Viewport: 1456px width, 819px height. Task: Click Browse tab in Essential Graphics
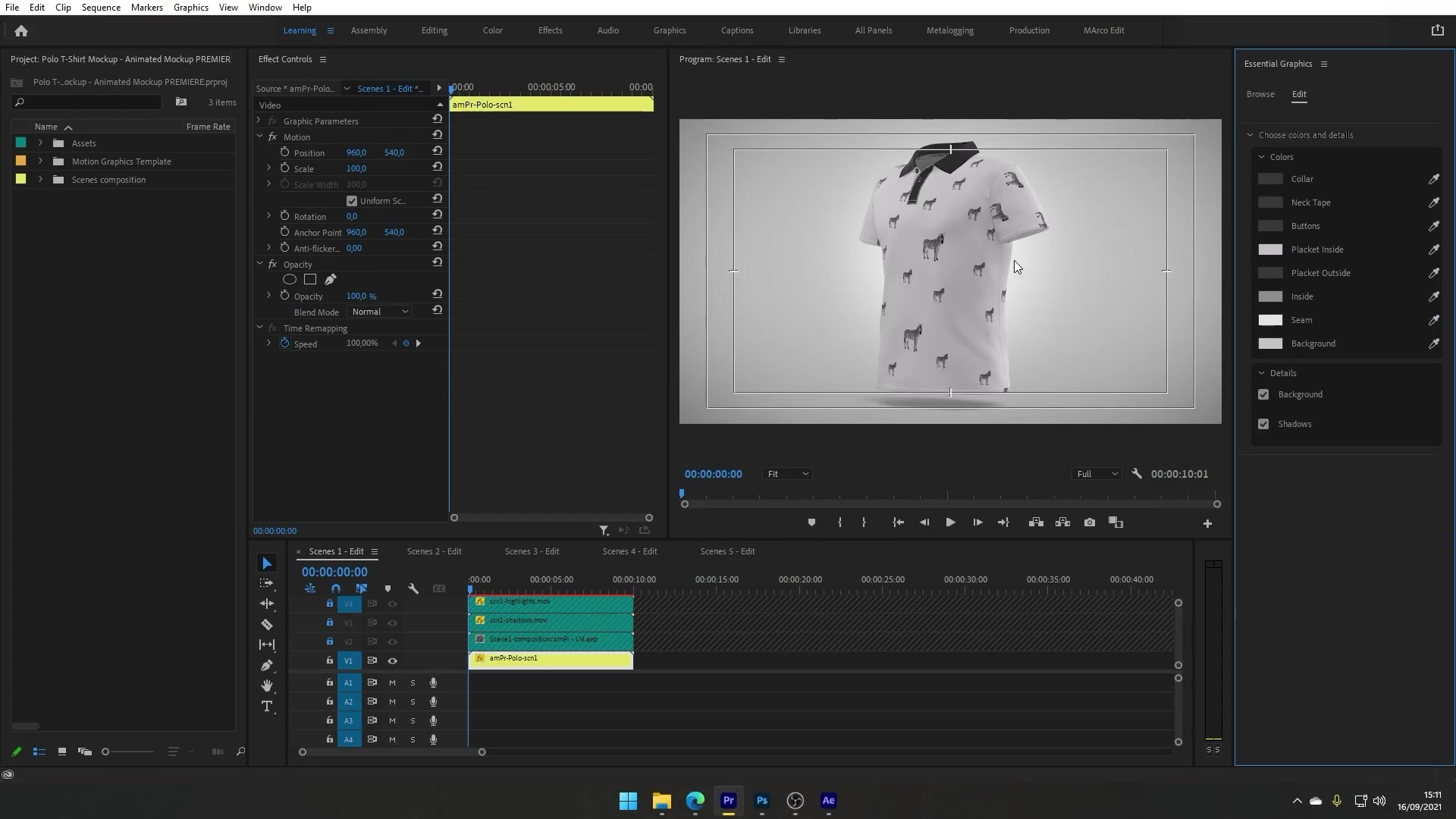(1260, 94)
